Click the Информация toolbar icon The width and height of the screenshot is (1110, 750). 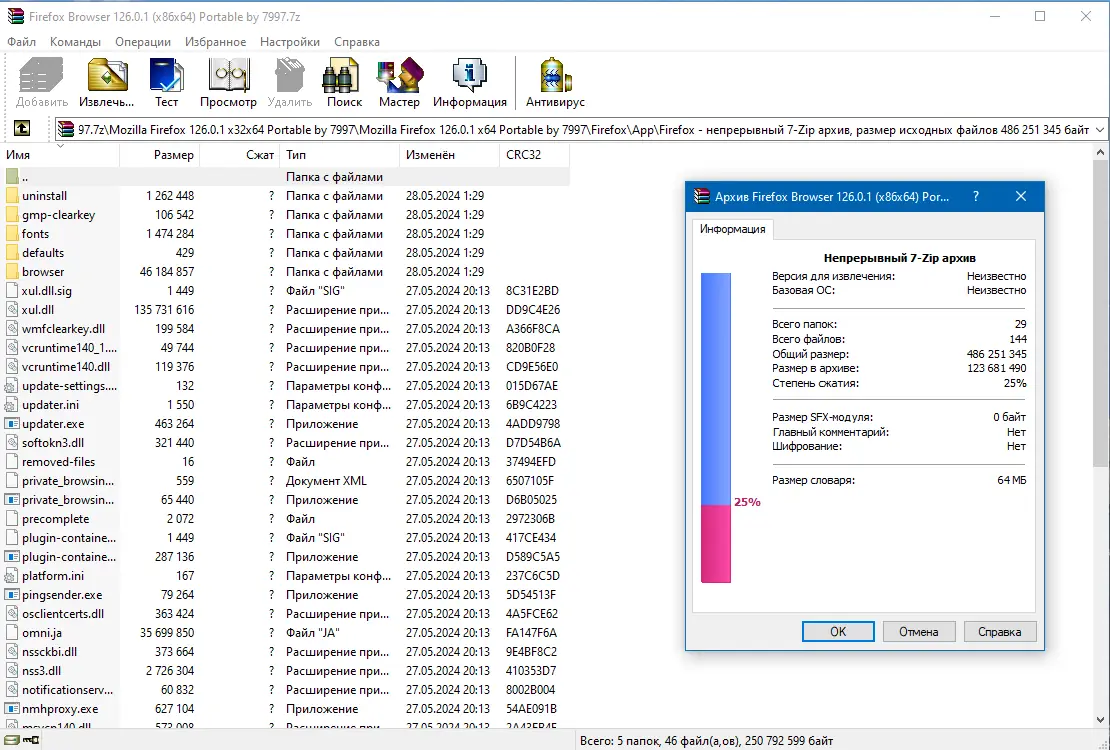click(470, 83)
